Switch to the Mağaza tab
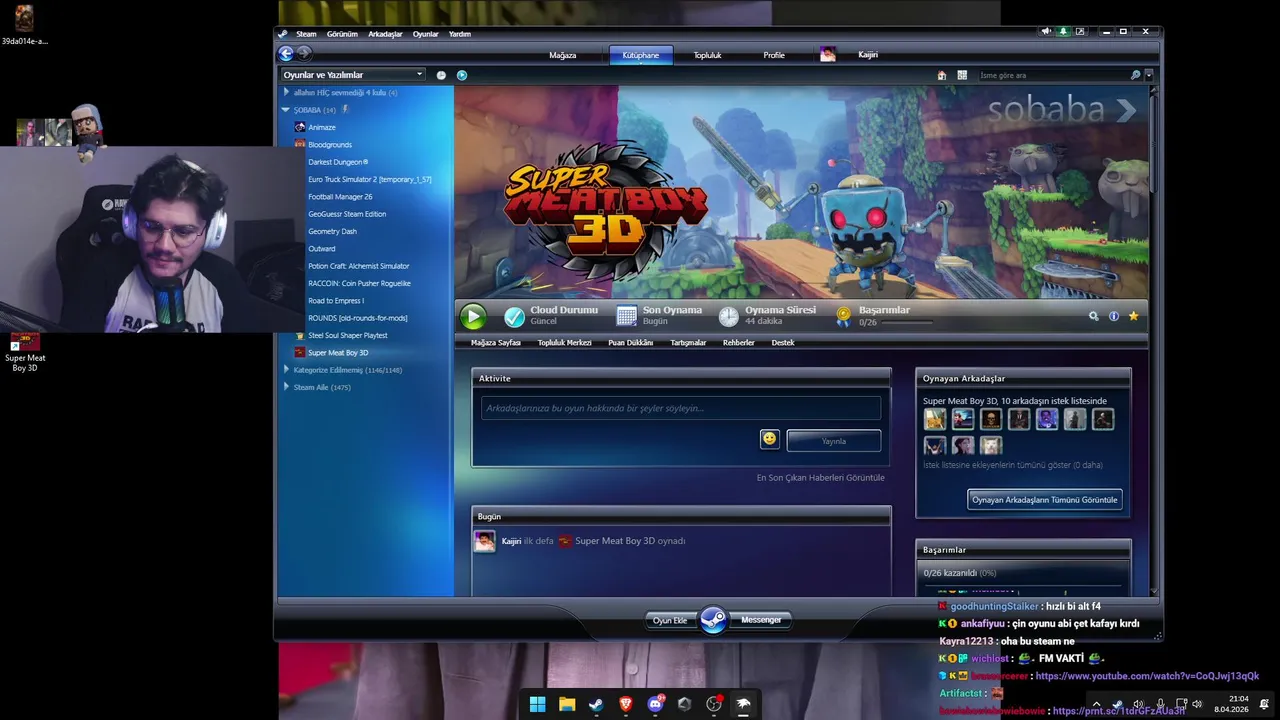This screenshot has width=1280, height=720. [563, 55]
